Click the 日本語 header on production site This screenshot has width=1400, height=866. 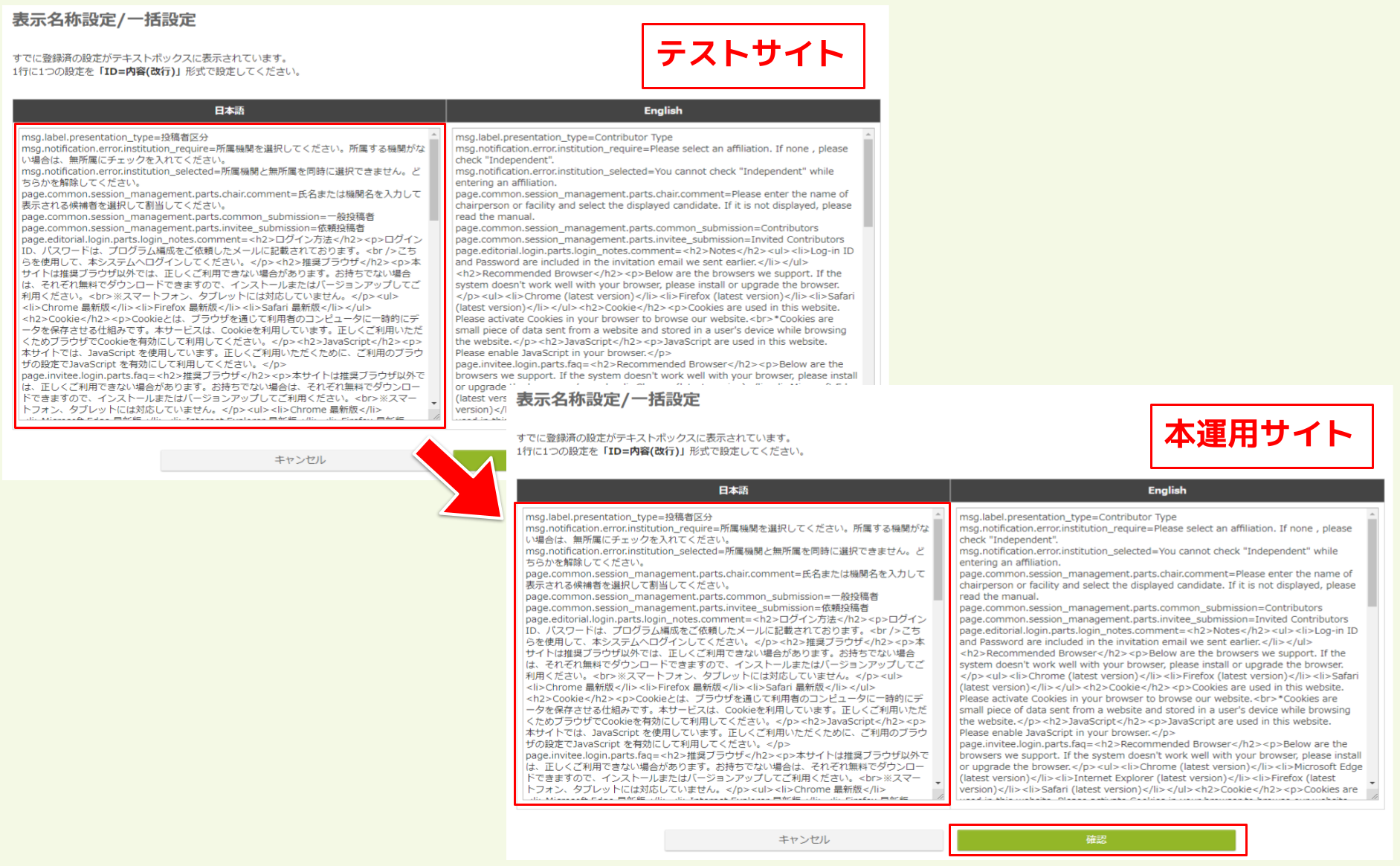pyautogui.click(x=735, y=490)
